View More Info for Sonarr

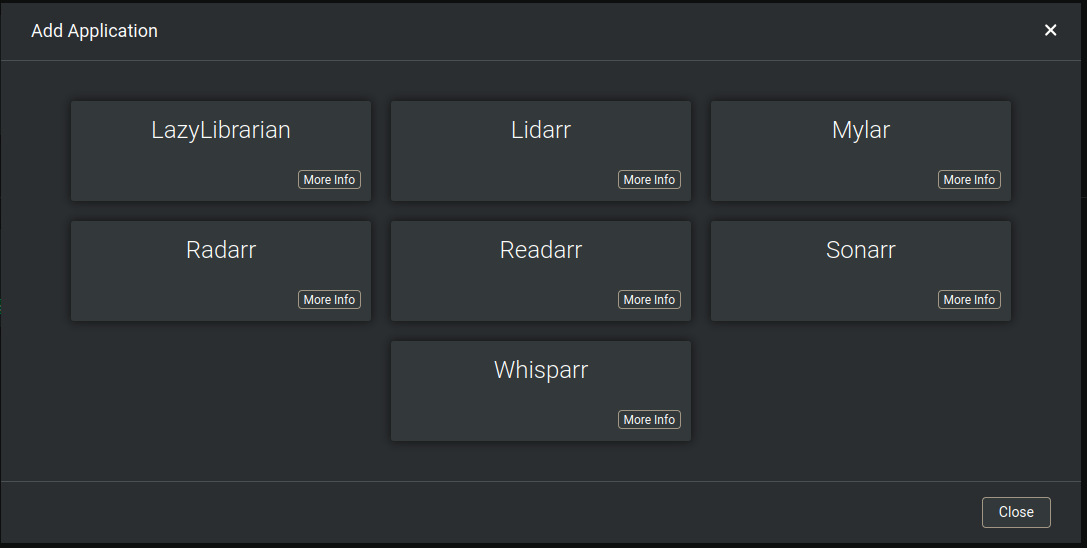tap(969, 300)
